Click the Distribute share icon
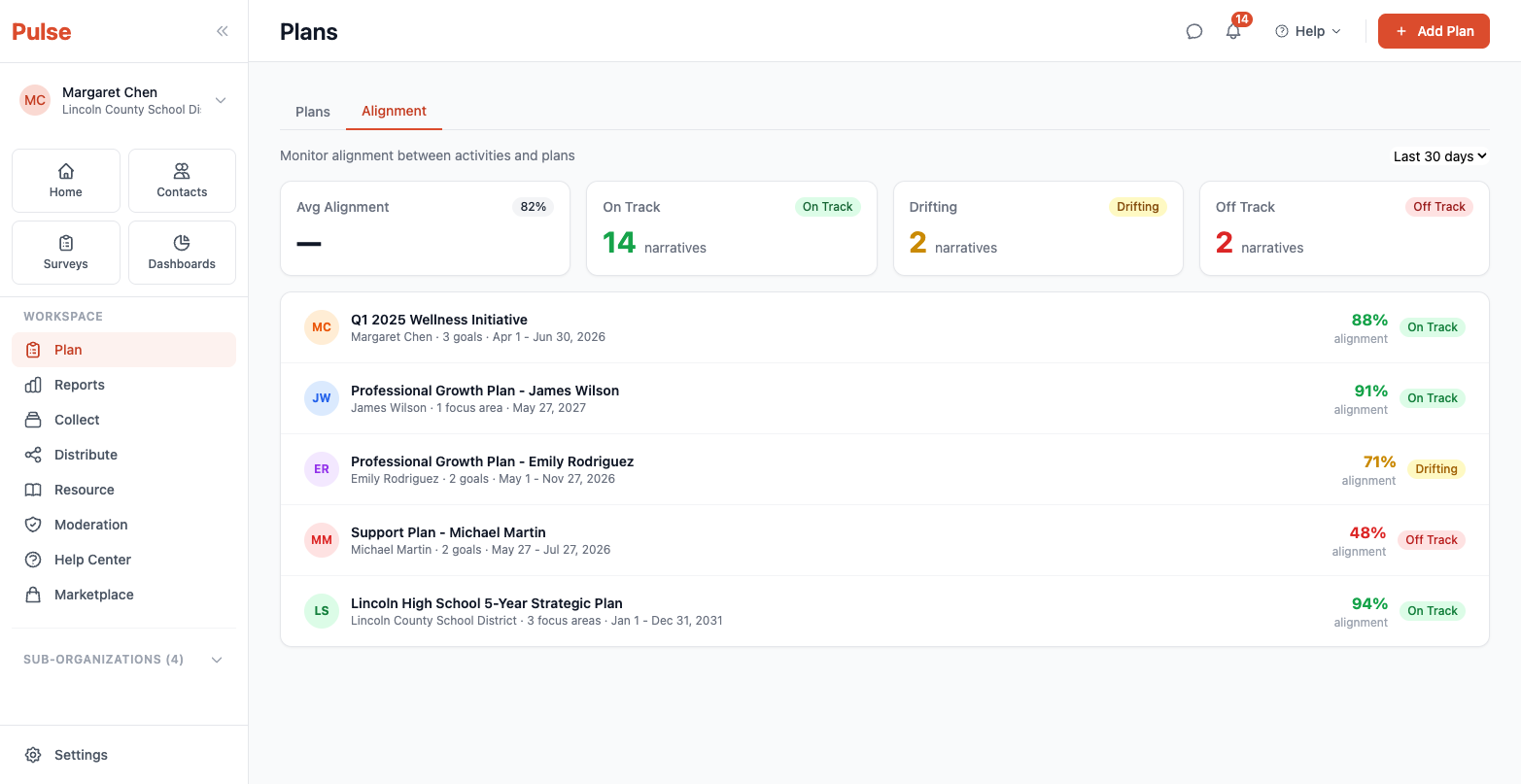 [x=33, y=455]
